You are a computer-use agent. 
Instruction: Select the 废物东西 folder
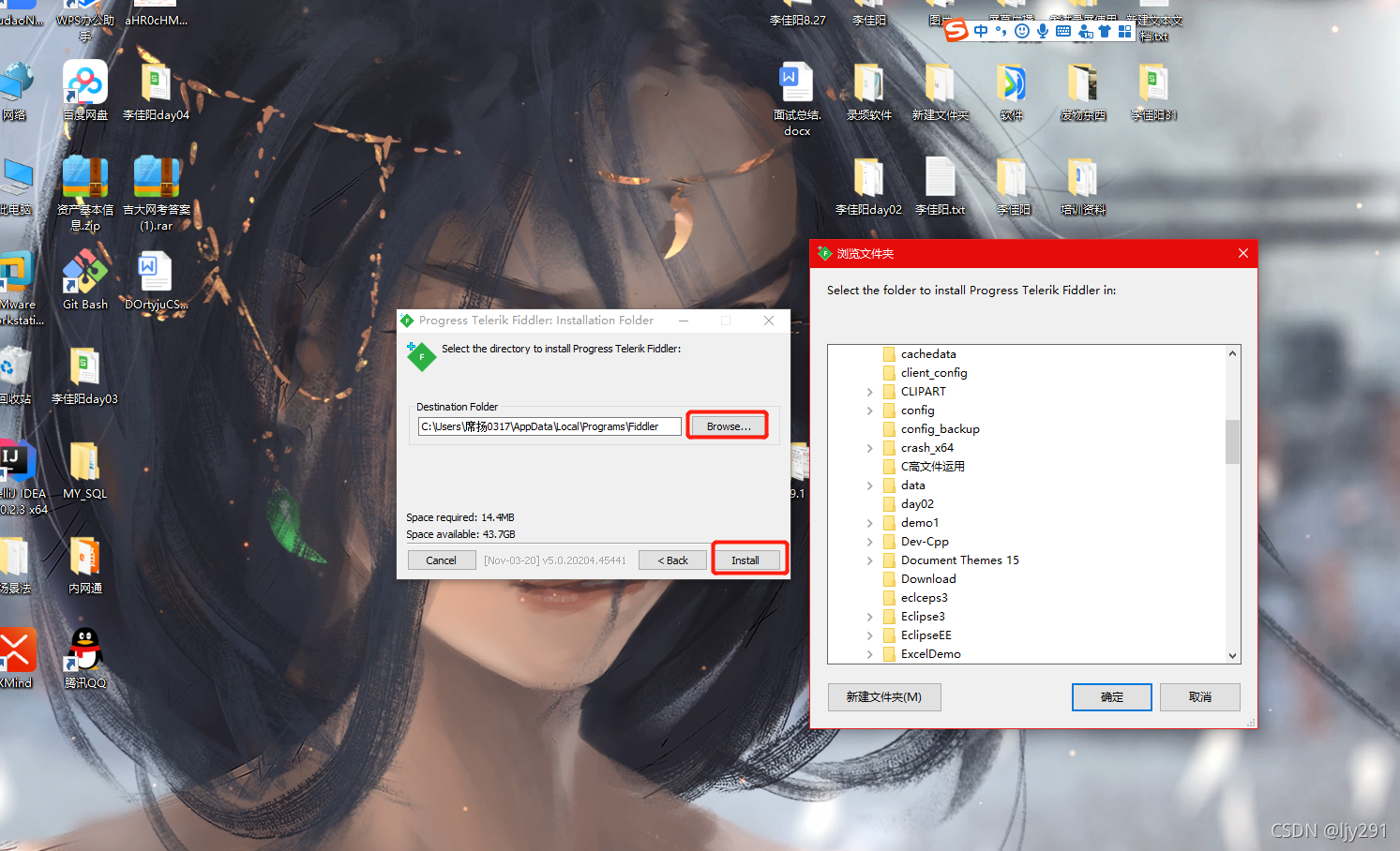pos(1082,91)
